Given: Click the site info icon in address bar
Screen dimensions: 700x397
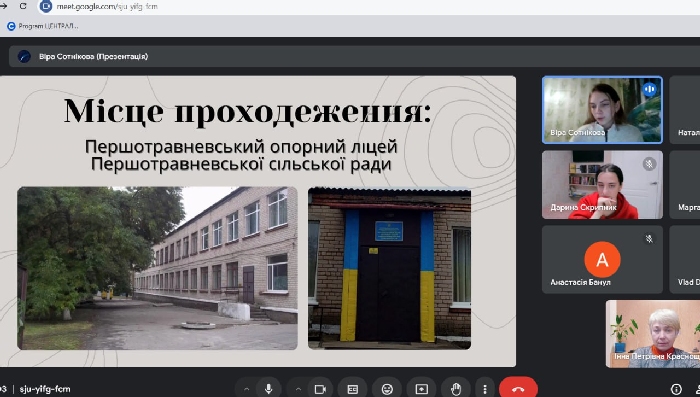Looking at the screenshot, I should [45, 6].
